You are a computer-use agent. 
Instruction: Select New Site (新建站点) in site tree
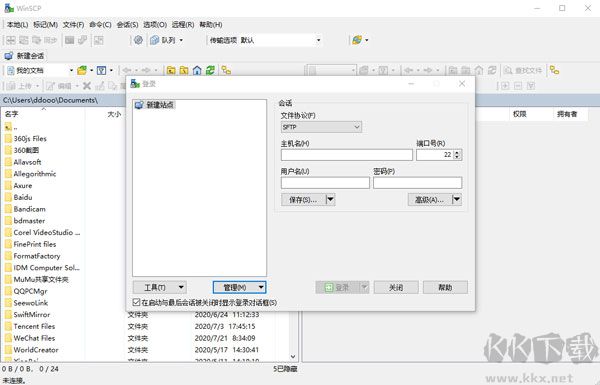[x=155, y=105]
